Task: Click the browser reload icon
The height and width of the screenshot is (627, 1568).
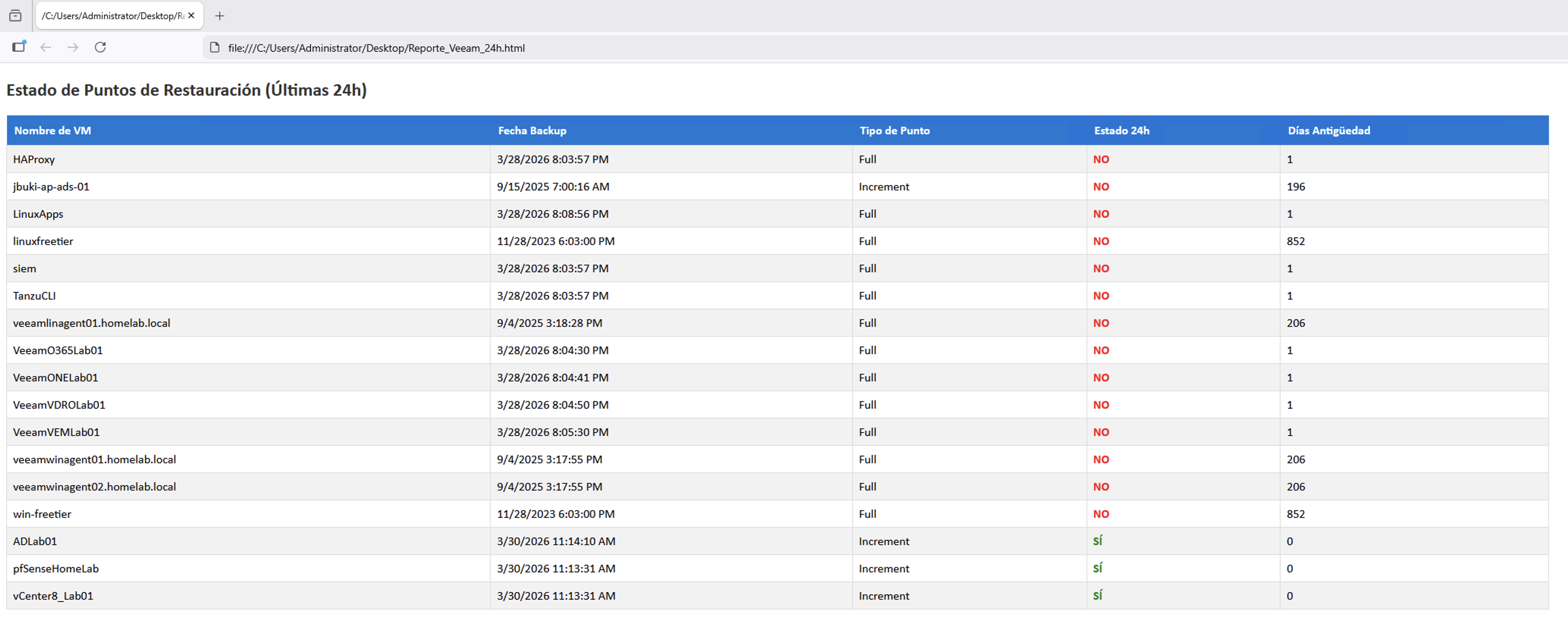Action: (100, 47)
